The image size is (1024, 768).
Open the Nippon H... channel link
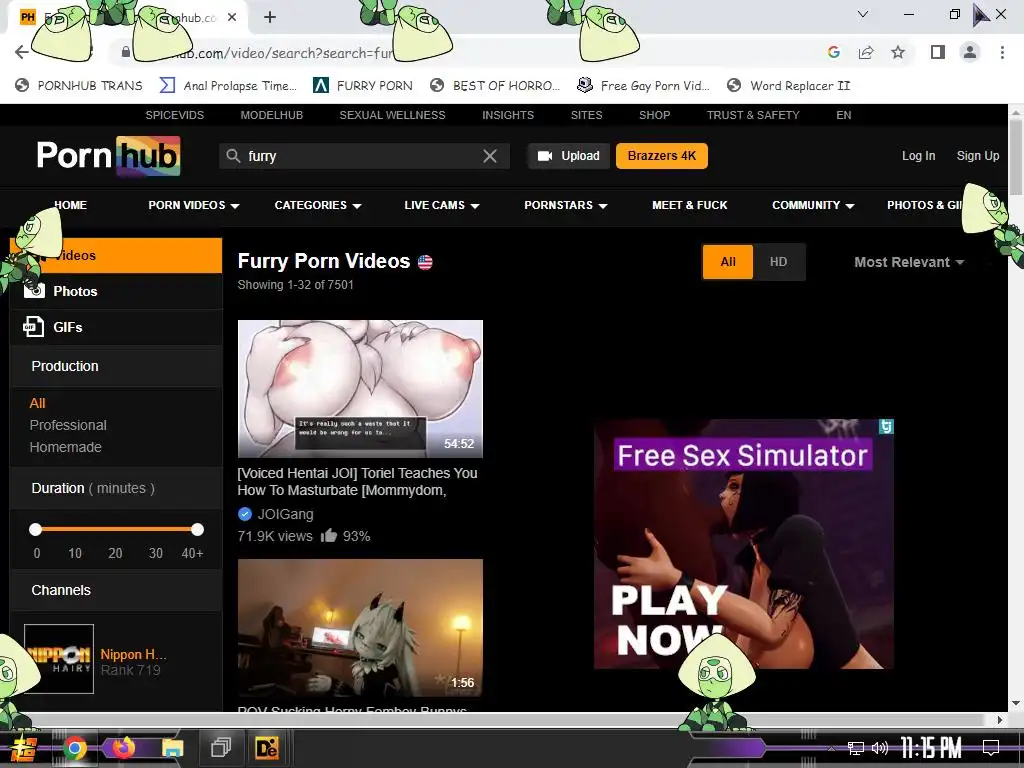(133, 654)
